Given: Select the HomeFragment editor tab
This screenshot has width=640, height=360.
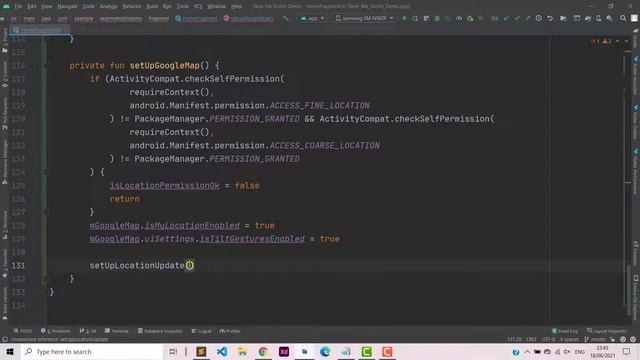Looking at the screenshot, I should [40, 30].
